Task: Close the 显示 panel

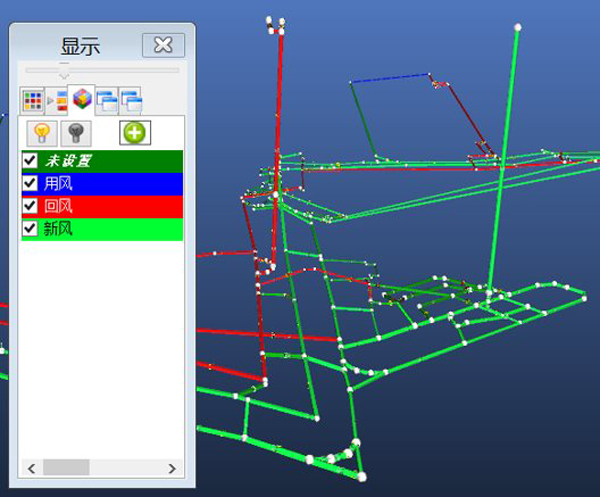Action: click(163, 45)
